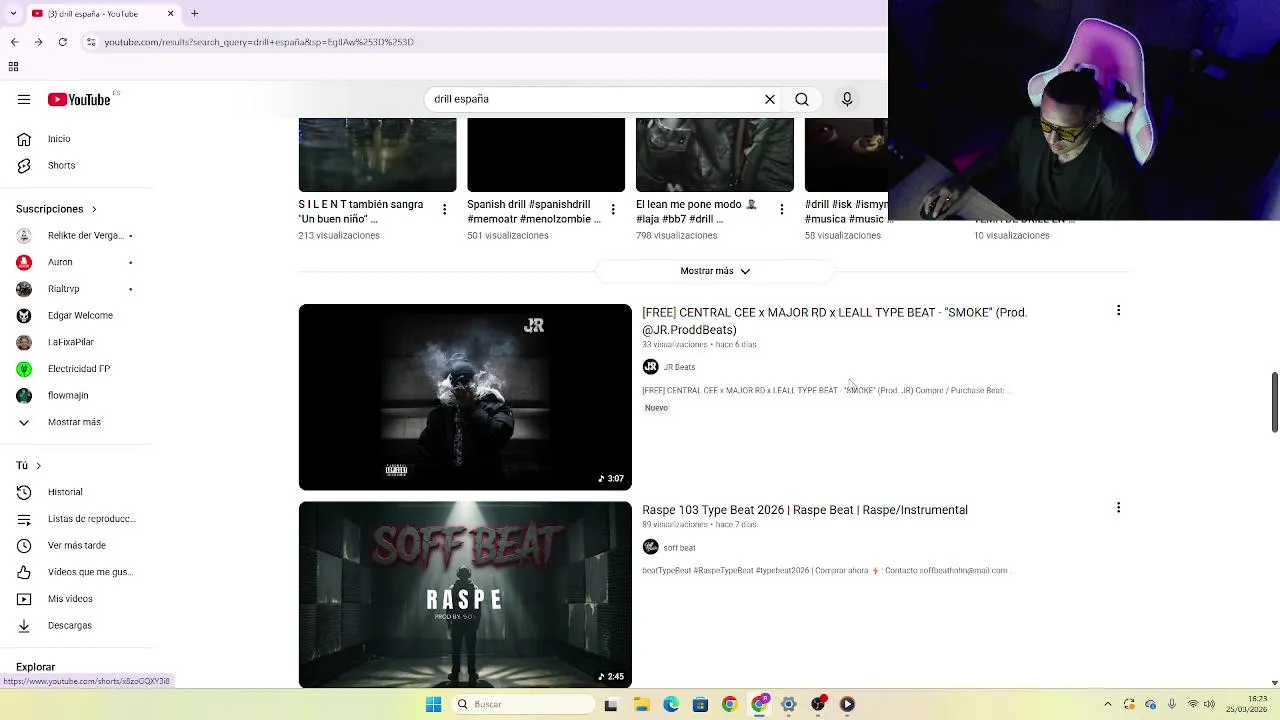Open the La-ixaPilar channel avatar

click(x=24, y=342)
